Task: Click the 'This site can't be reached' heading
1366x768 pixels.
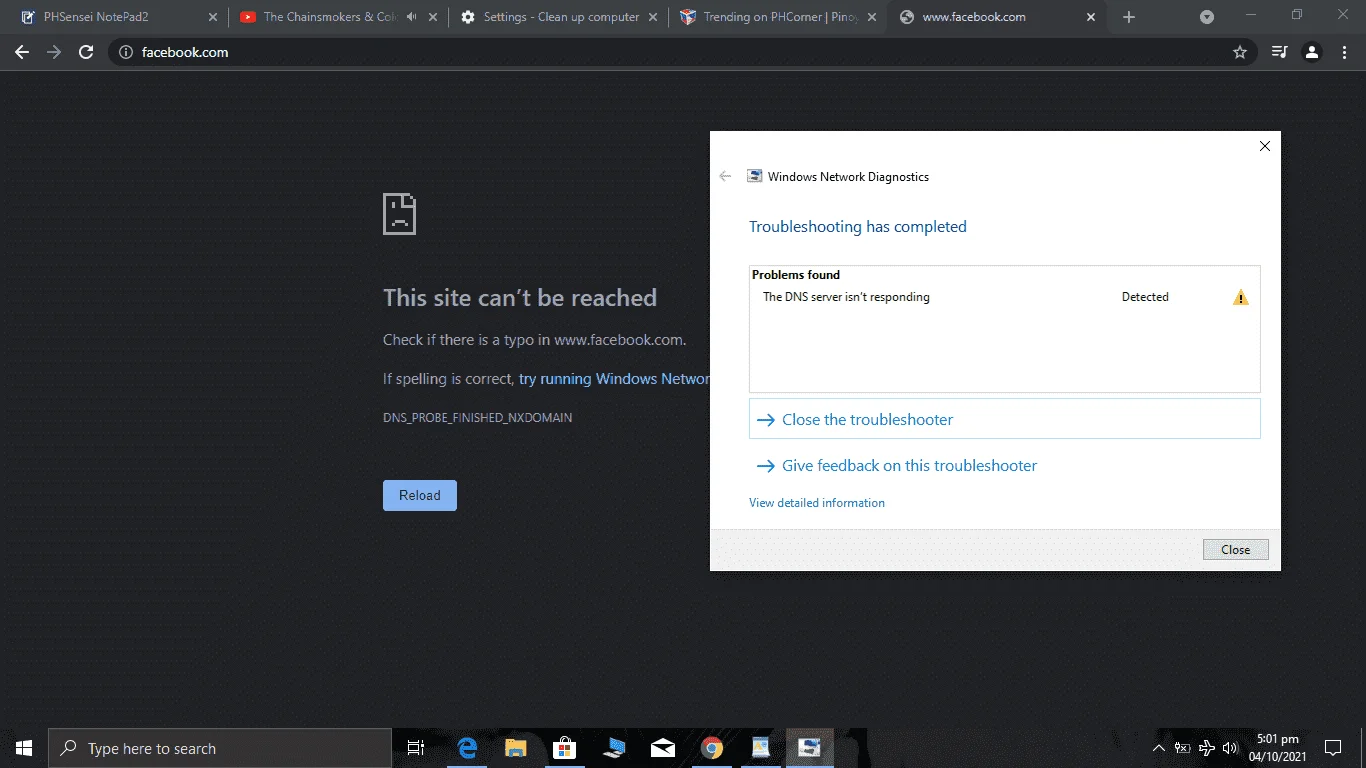Action: (x=520, y=298)
